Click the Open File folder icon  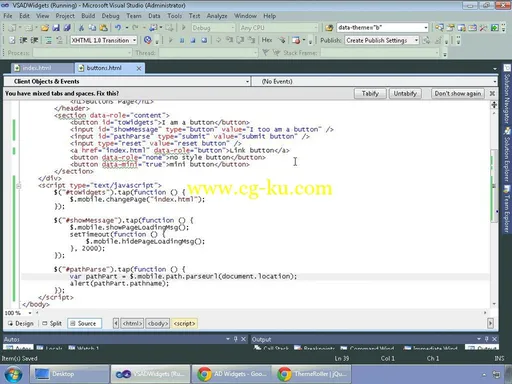pos(45,28)
